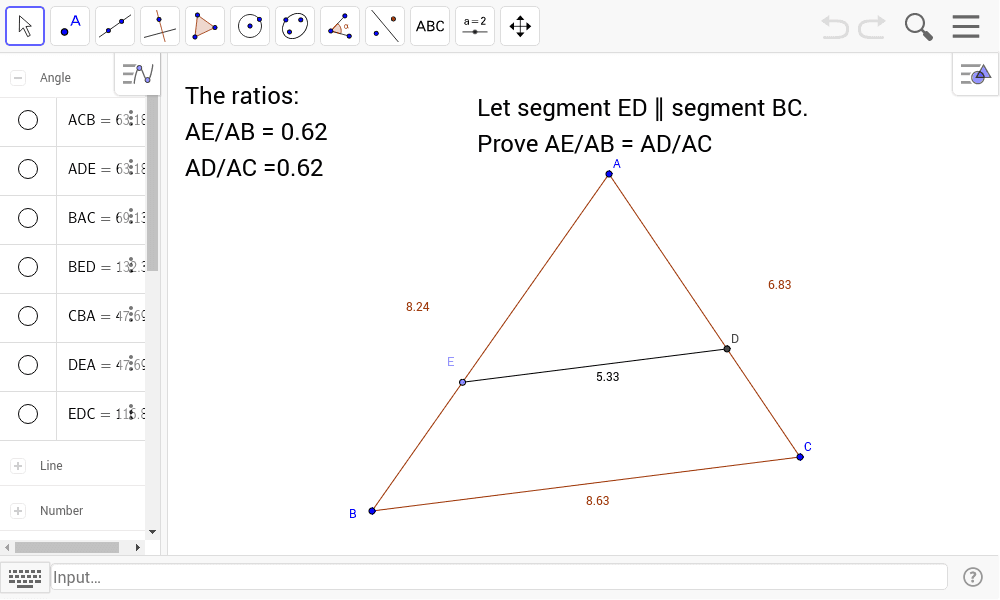The height and width of the screenshot is (600, 1000).
Task: Toggle visibility of angle DEA
Action: click(28, 365)
